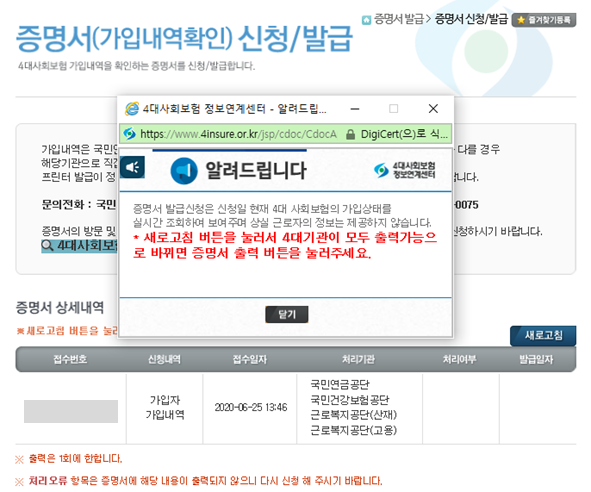Click the grey masked 접수번호 cell
This screenshot has width=591, height=492.
point(71,411)
